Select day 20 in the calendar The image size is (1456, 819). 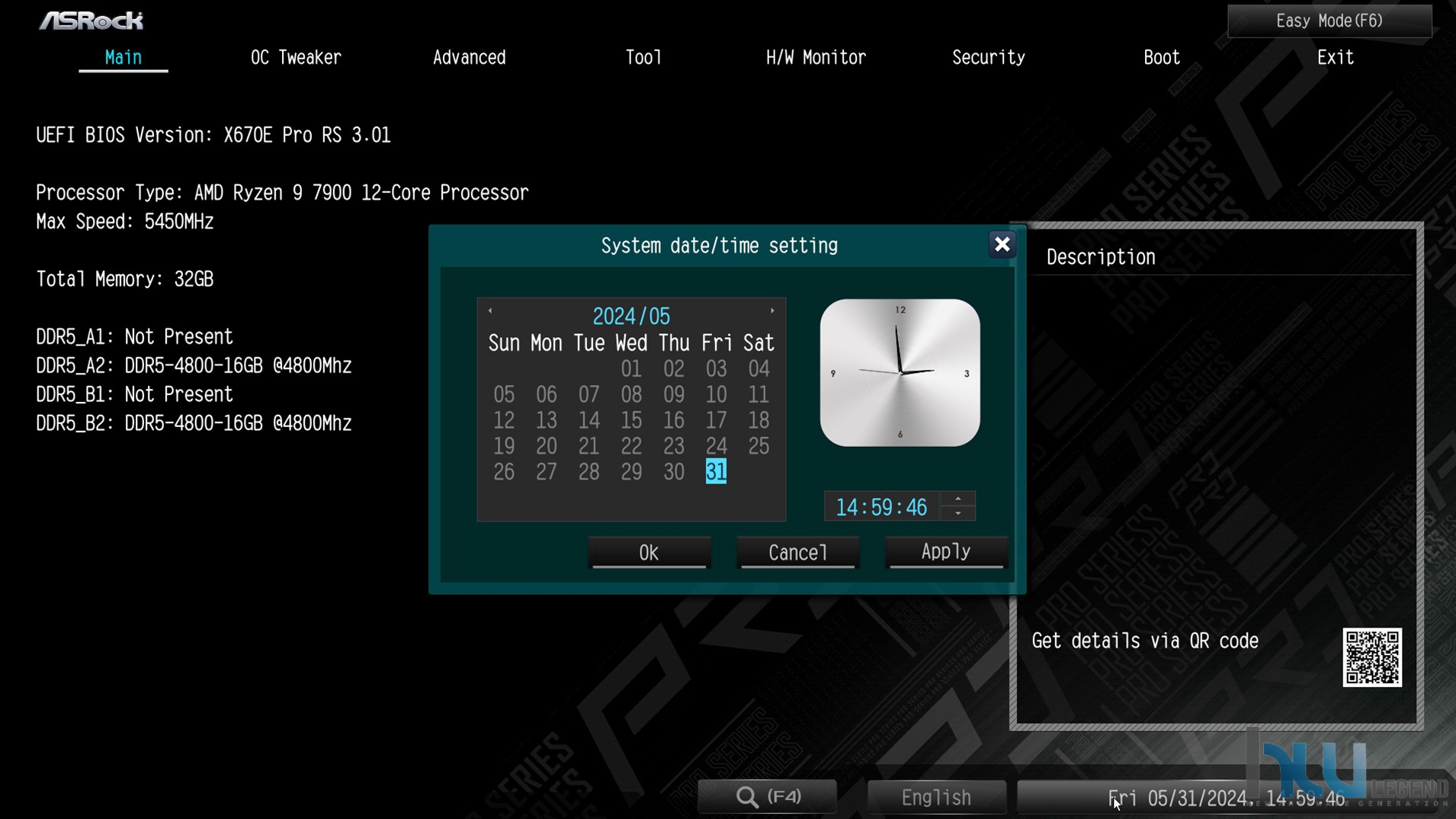(547, 446)
